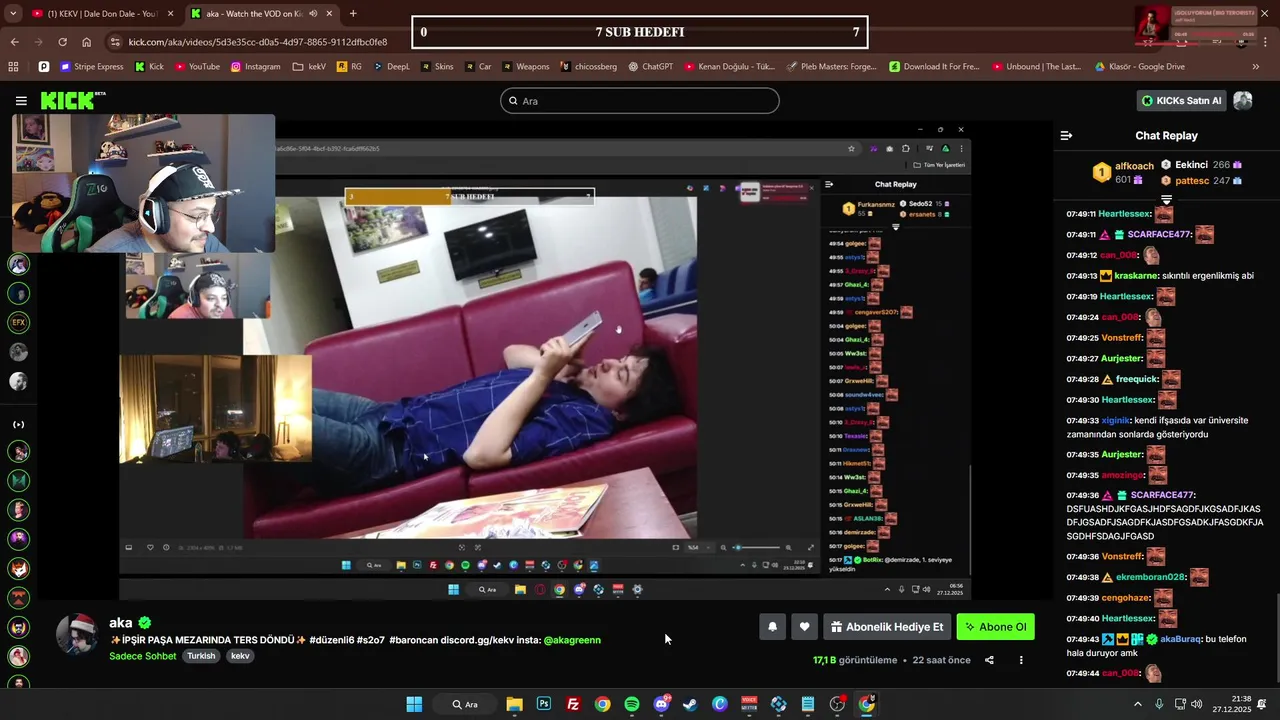Image resolution: width=1280 pixels, height=720 pixels.
Task: Open aka's channel avatar with Santa hat
Action: point(77,634)
